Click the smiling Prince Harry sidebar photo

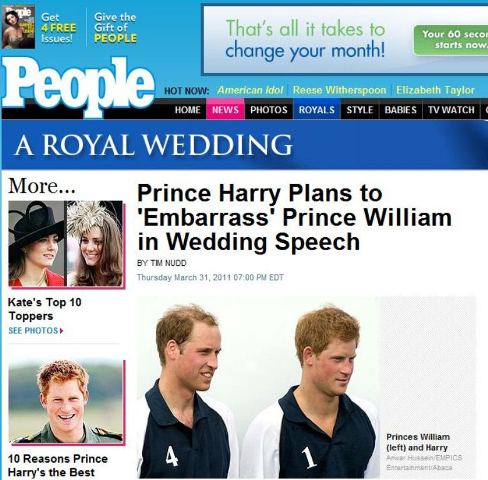coord(66,402)
